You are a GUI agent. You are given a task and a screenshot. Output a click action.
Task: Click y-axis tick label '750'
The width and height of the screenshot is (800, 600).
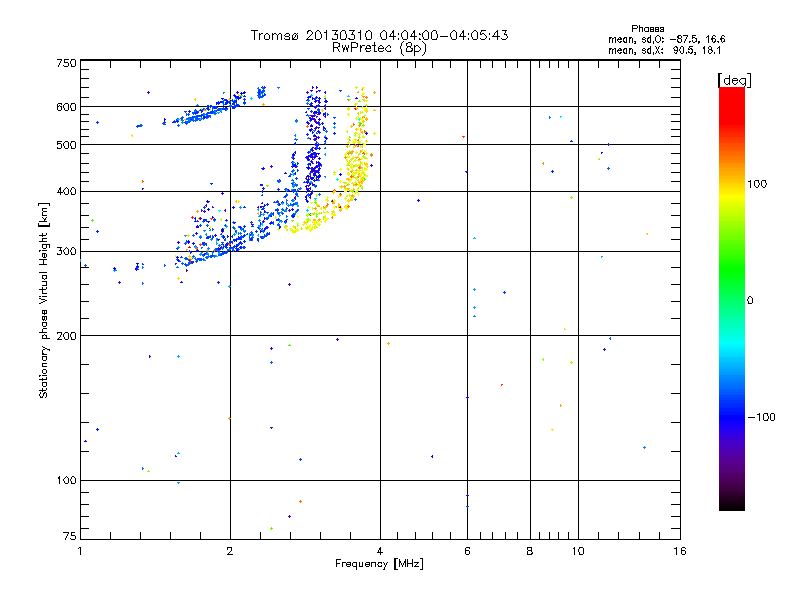(x=66, y=63)
